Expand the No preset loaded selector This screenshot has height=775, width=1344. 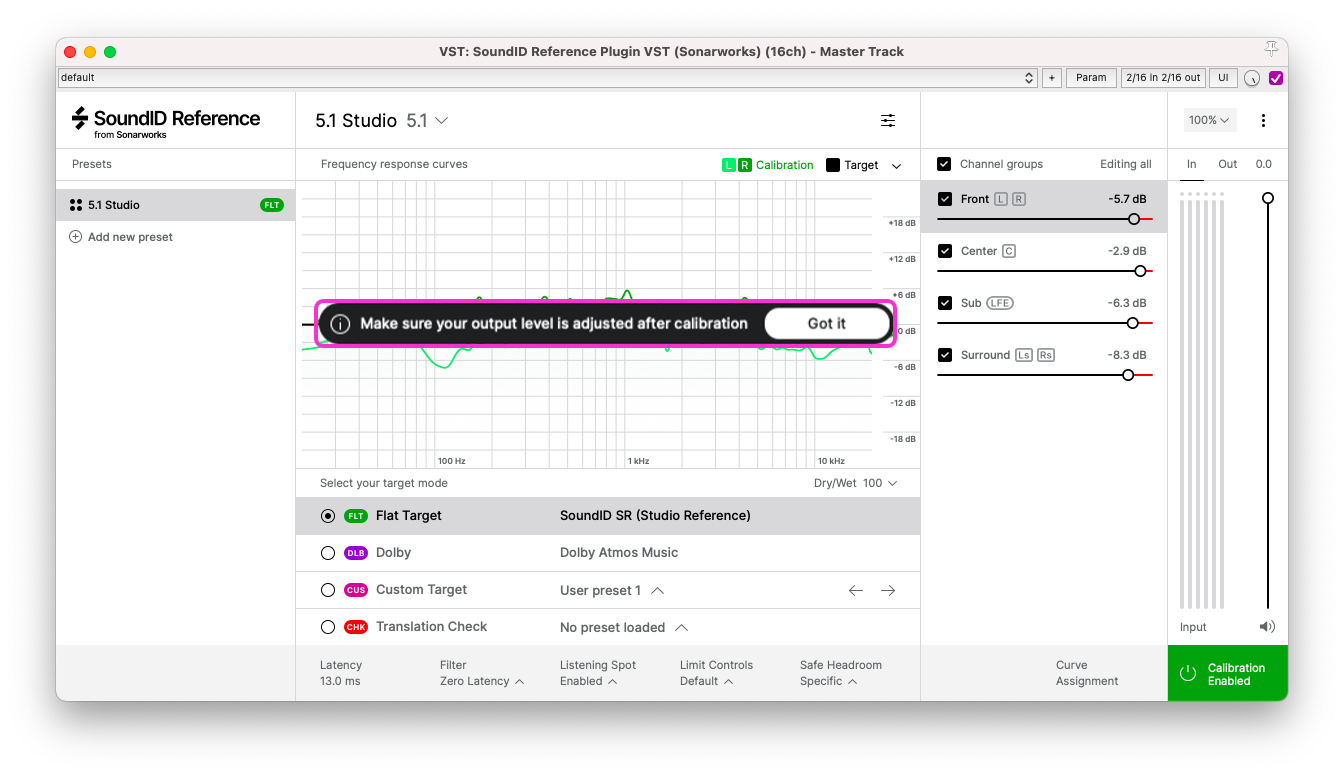click(624, 627)
